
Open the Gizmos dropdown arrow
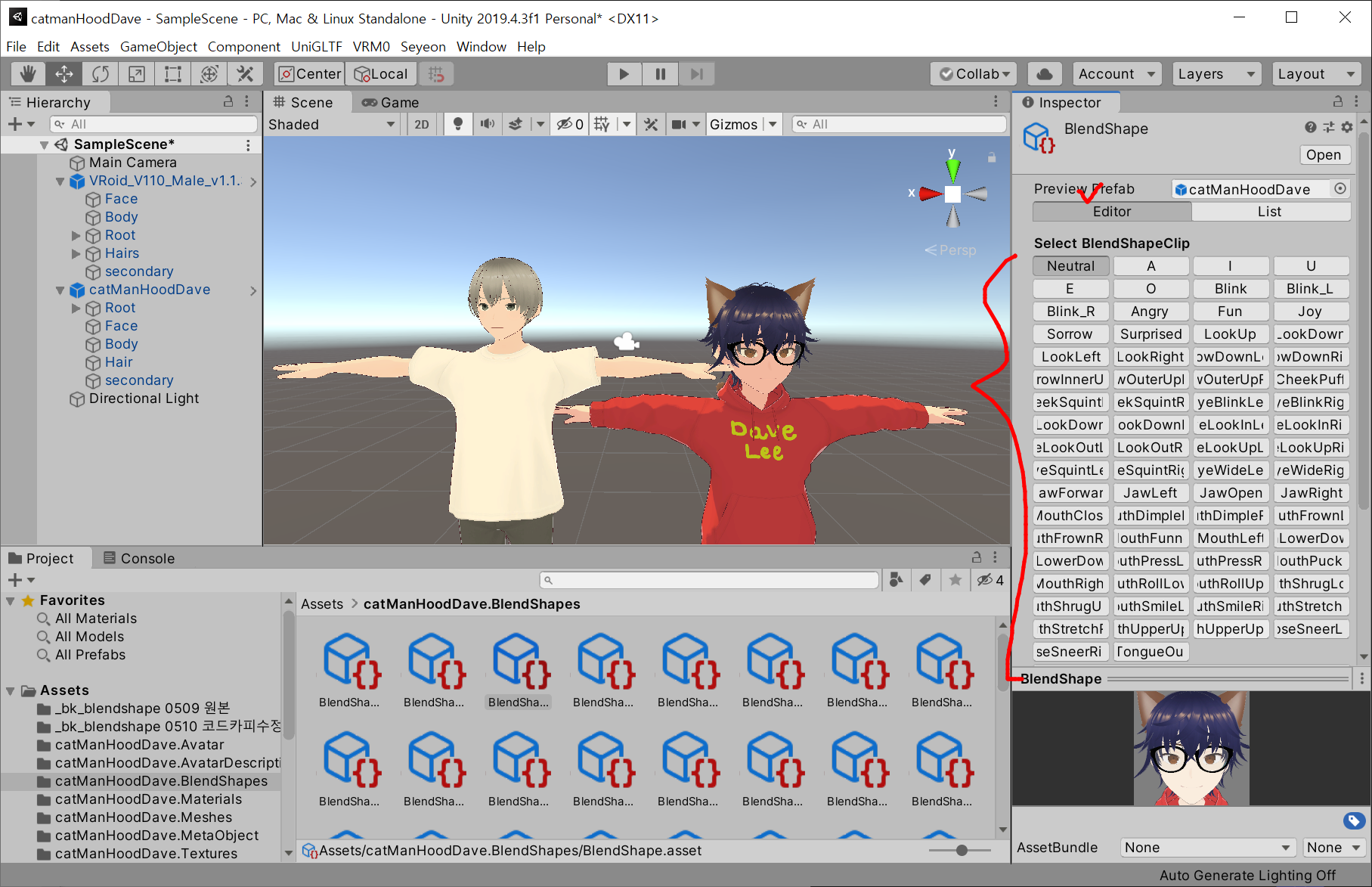[x=773, y=124]
